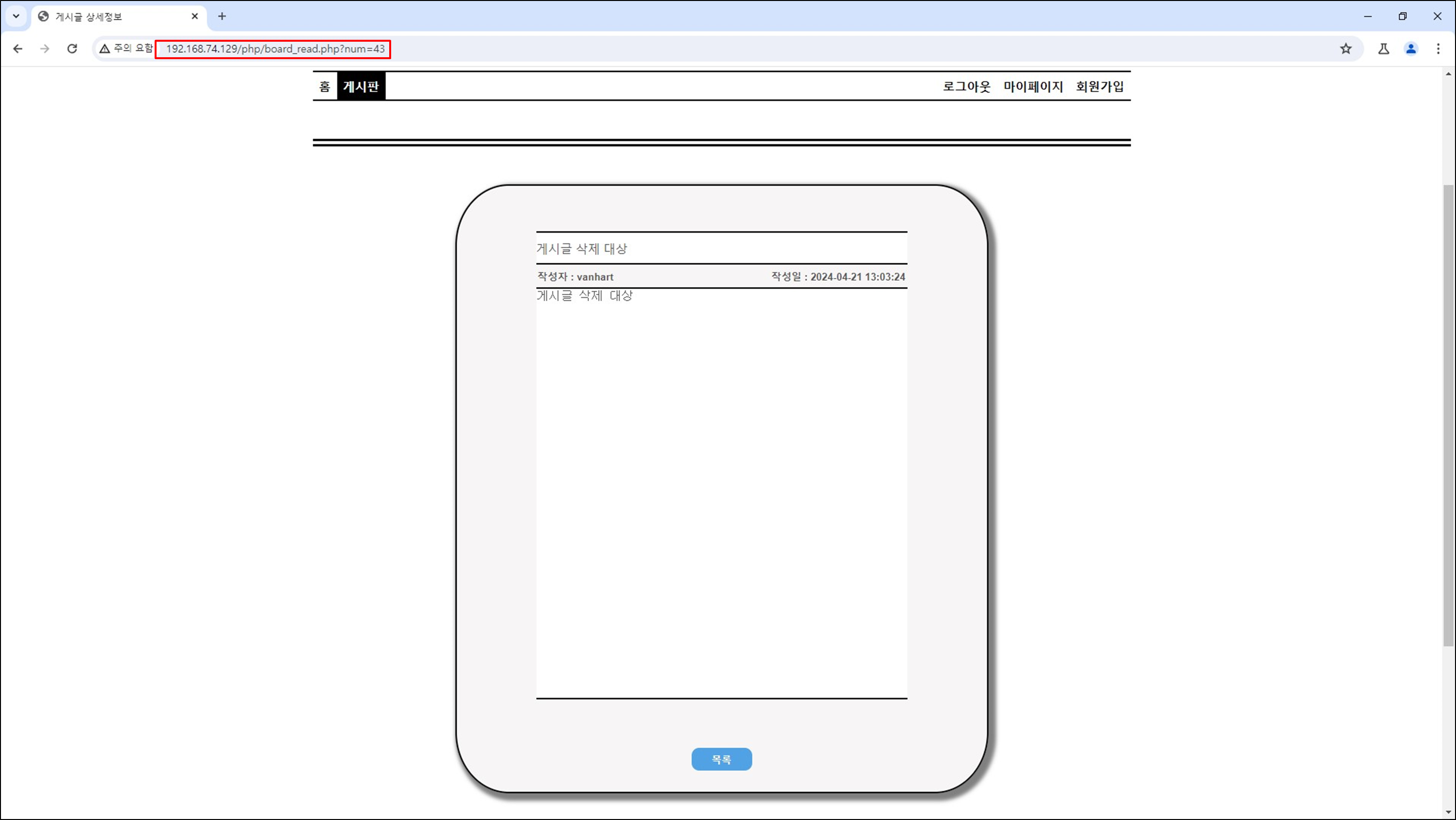Image resolution: width=1456 pixels, height=820 pixels.
Task: Open a new browser tab
Action: point(222,16)
